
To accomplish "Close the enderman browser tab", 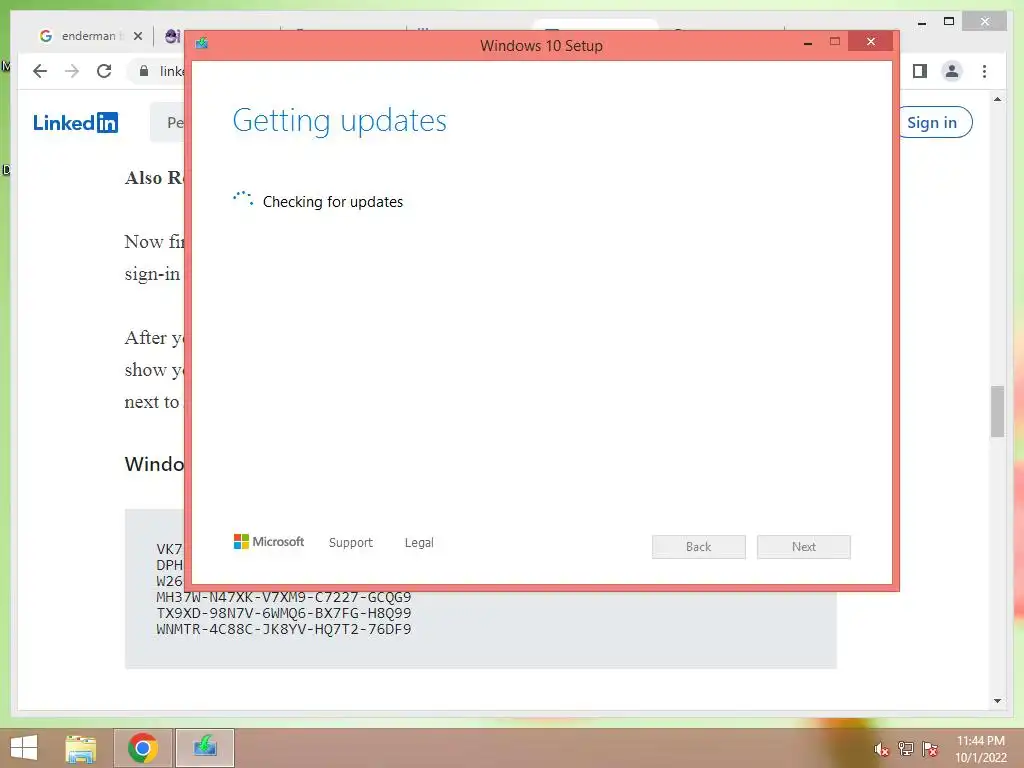I will point(138,36).
